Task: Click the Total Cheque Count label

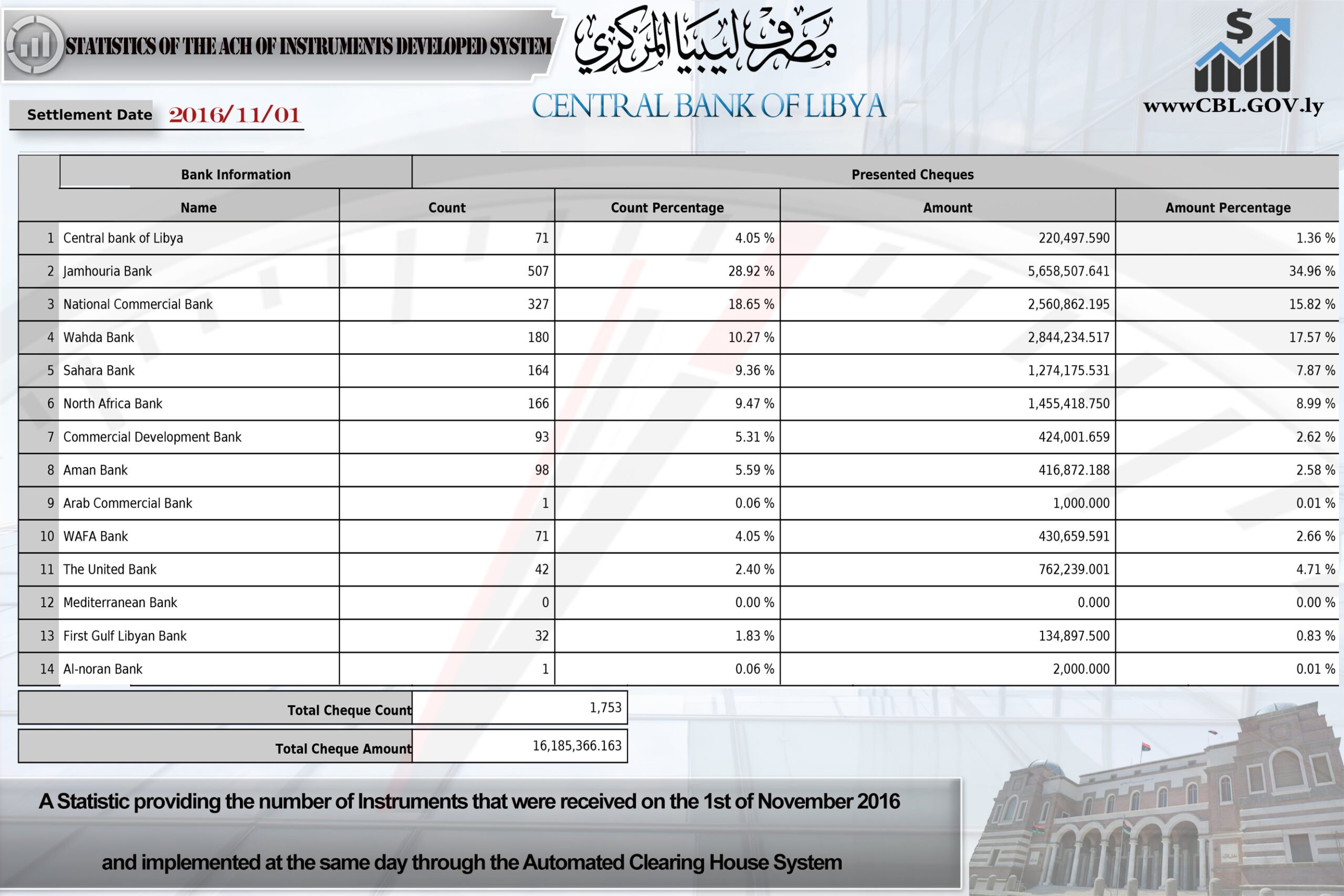Action: coord(349,710)
